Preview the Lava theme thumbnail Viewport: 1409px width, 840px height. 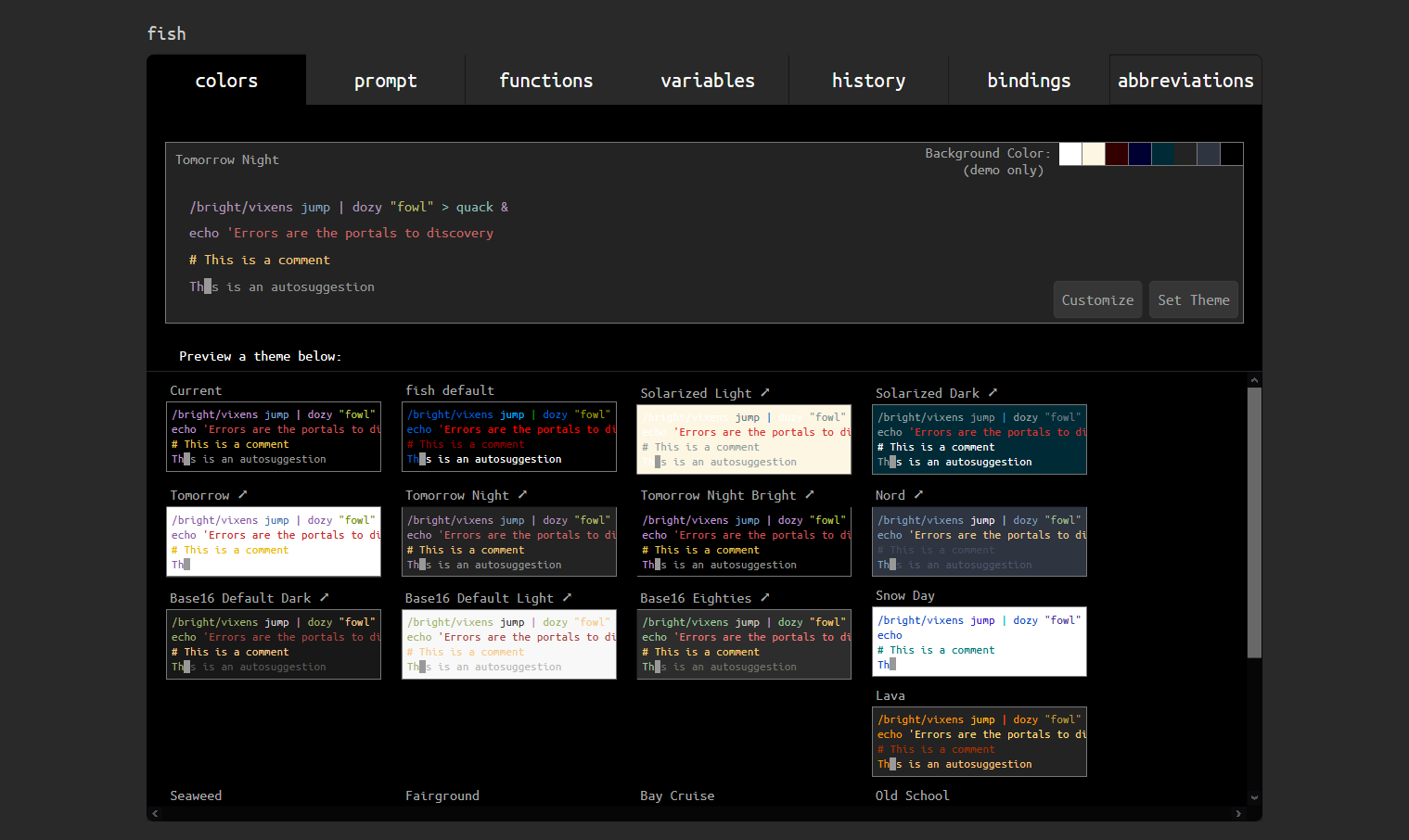click(x=980, y=742)
